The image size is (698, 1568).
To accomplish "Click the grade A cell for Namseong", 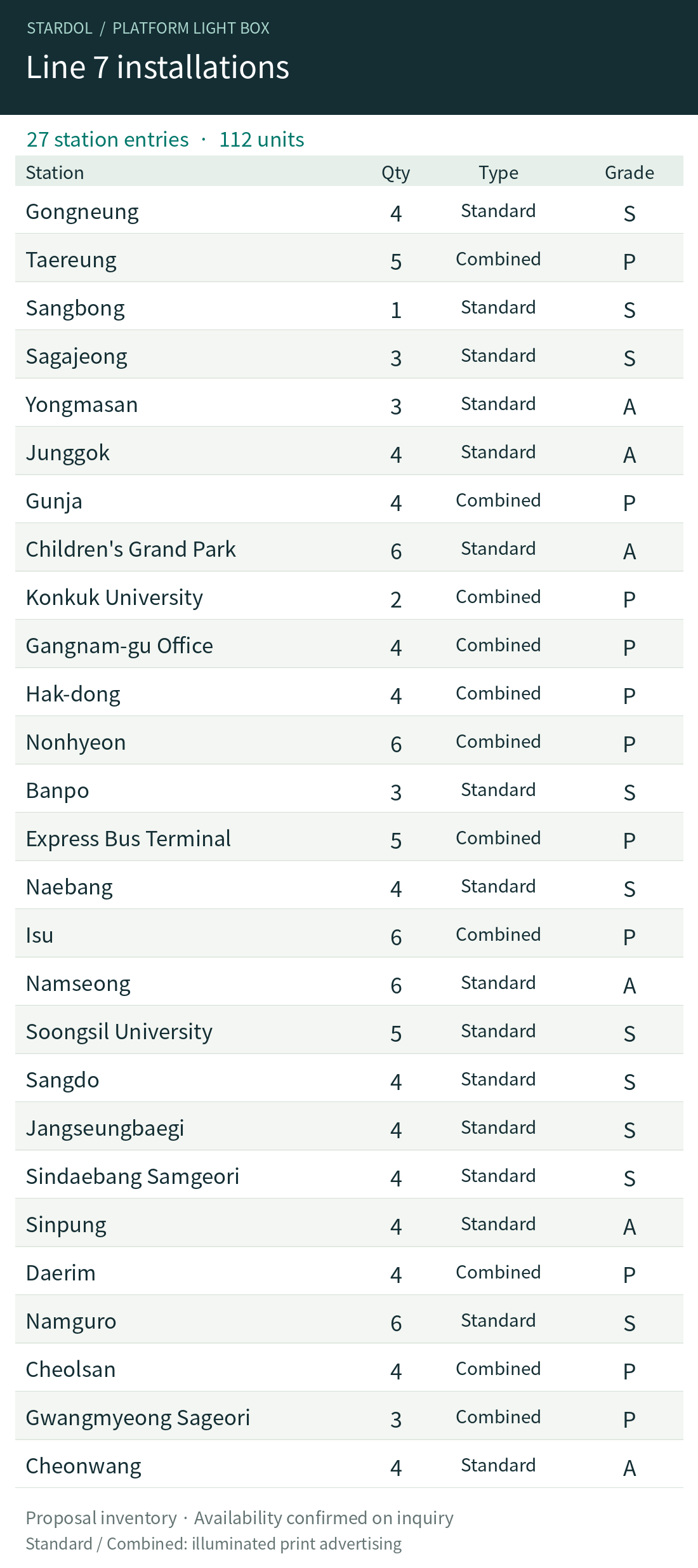I will (629, 985).
